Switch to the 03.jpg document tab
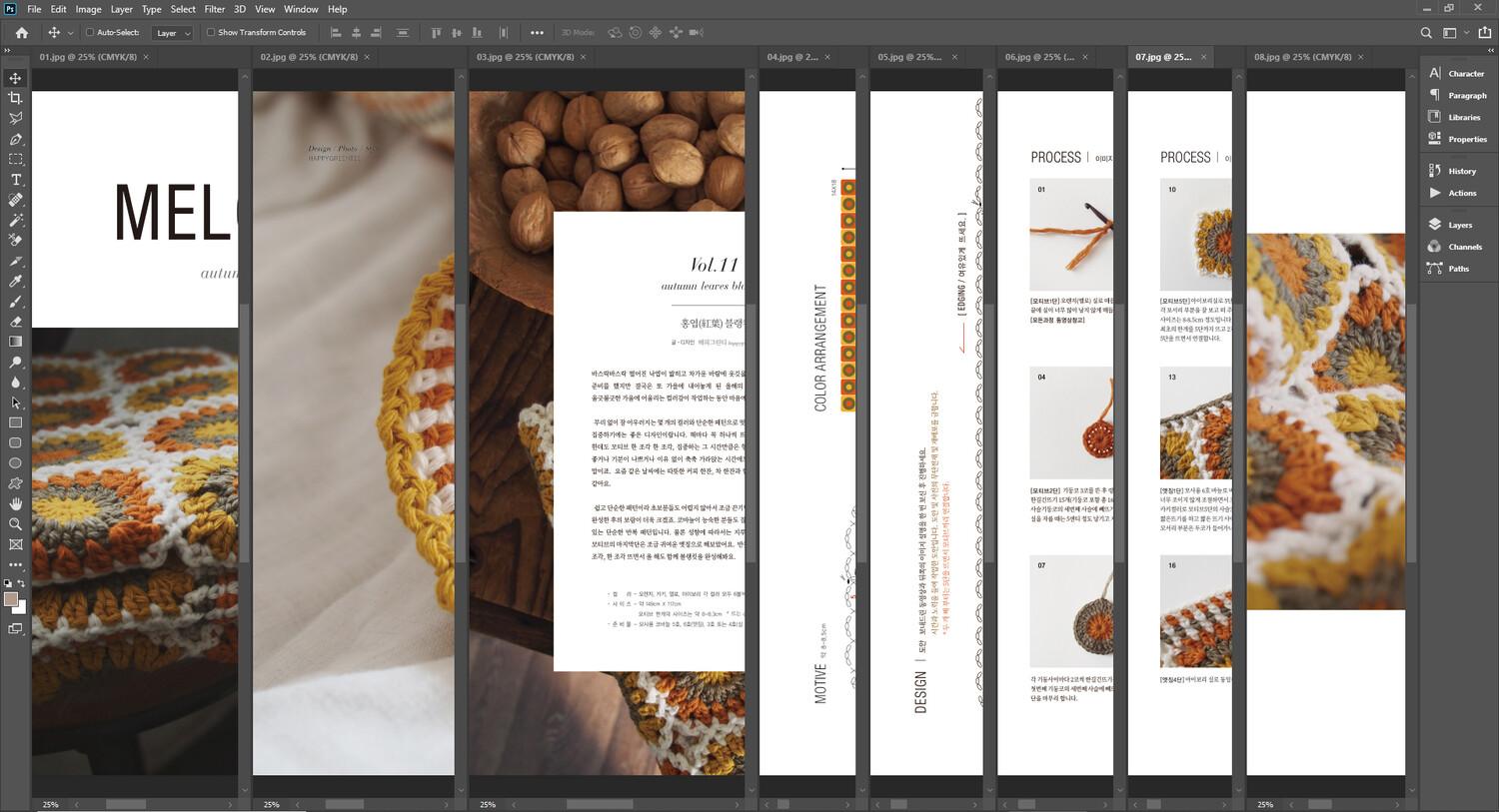1499x812 pixels. pyautogui.click(x=525, y=57)
